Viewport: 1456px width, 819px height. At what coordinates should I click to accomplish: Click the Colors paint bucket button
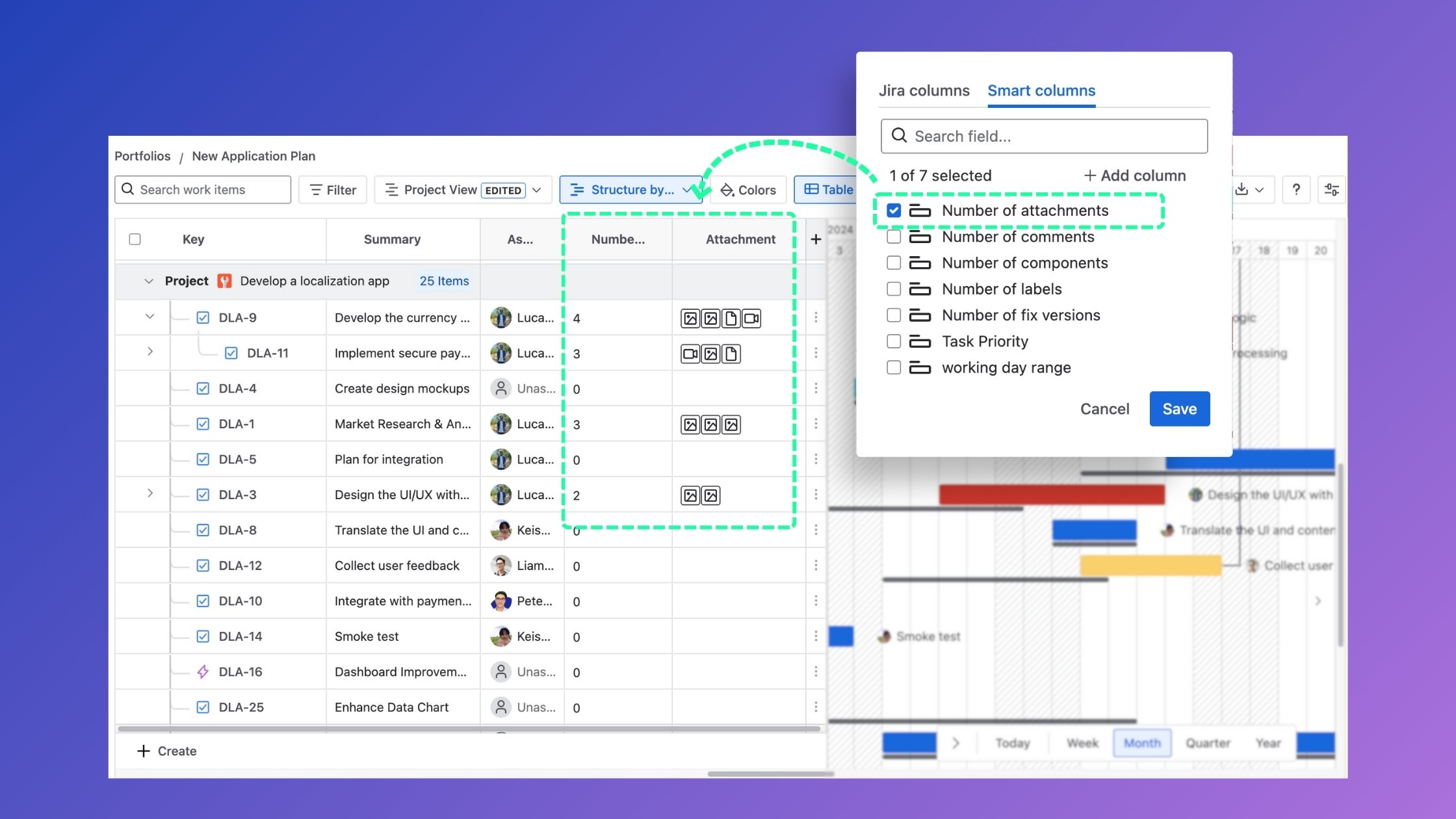point(748,190)
